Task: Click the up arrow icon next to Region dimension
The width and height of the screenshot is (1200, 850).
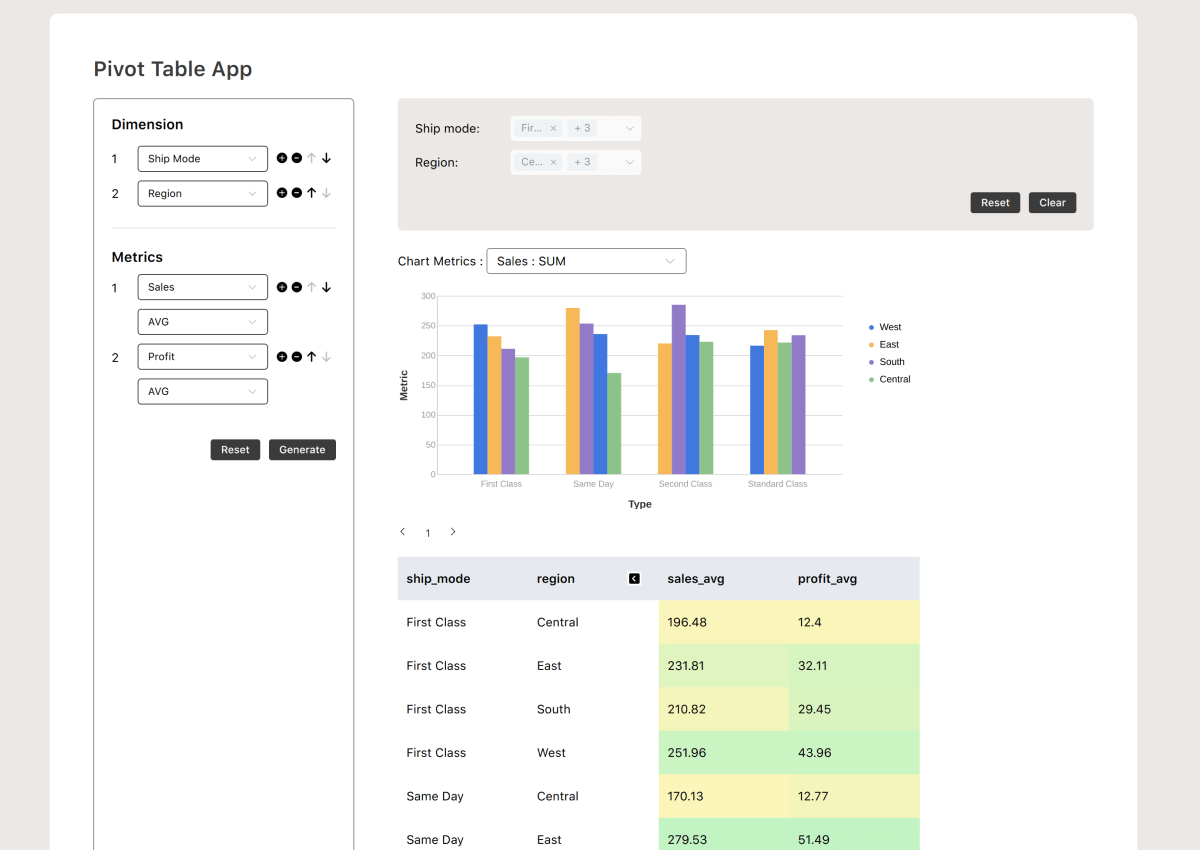Action: coord(311,192)
